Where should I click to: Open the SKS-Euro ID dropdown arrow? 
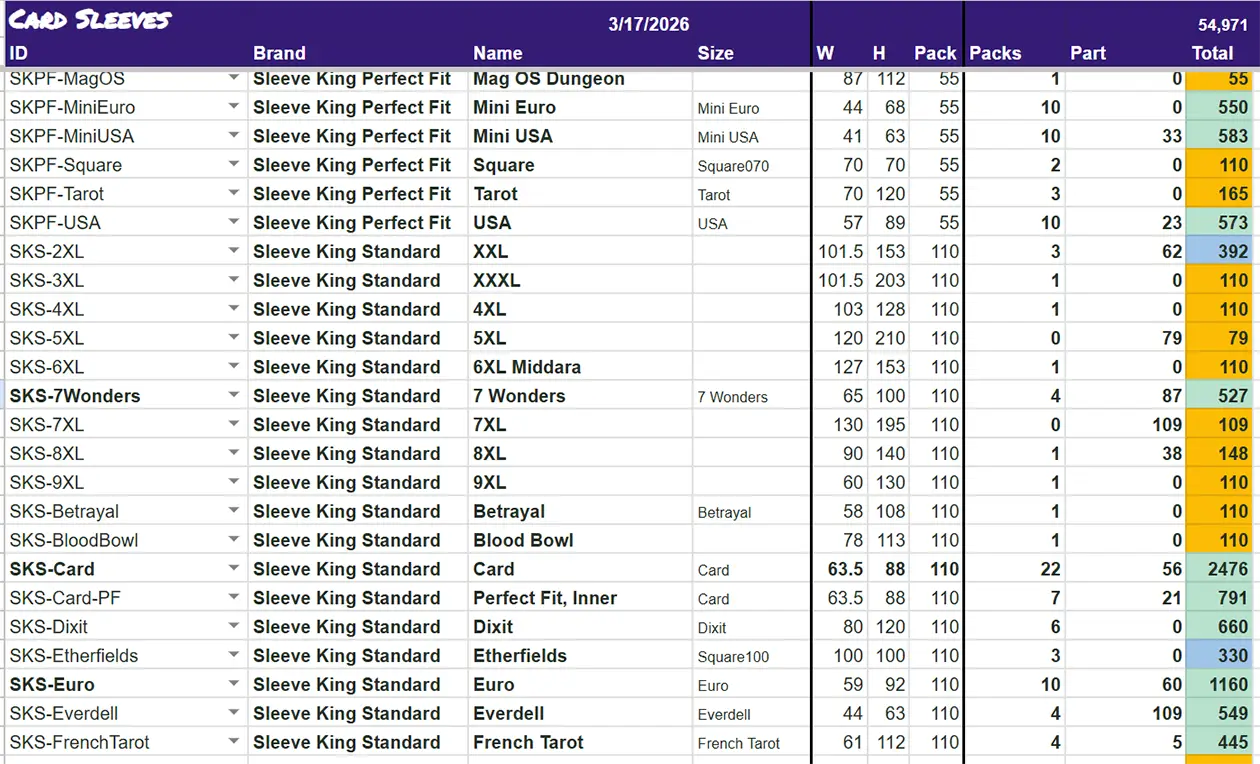[234, 685]
